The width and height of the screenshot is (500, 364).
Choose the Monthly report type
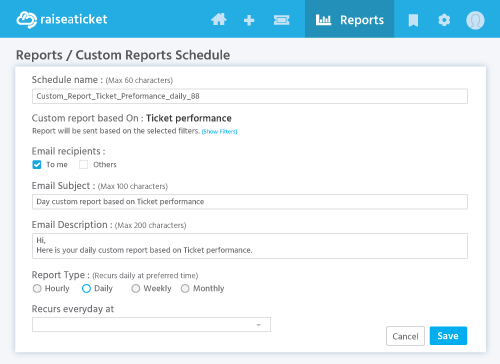pyautogui.click(x=185, y=288)
